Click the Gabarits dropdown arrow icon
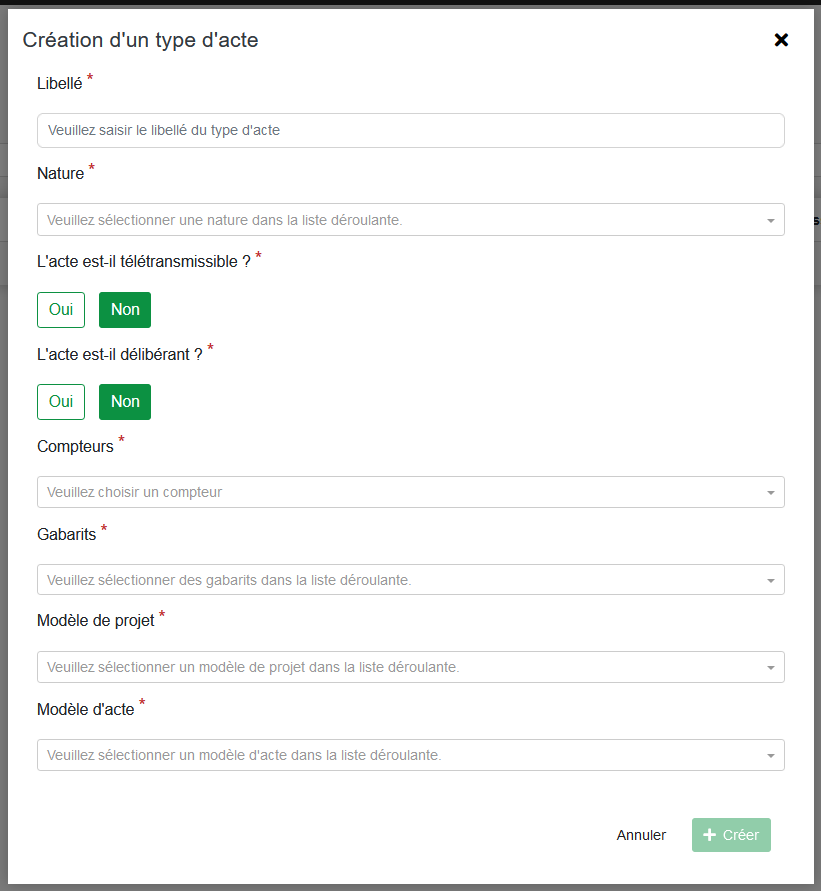 pos(770,581)
